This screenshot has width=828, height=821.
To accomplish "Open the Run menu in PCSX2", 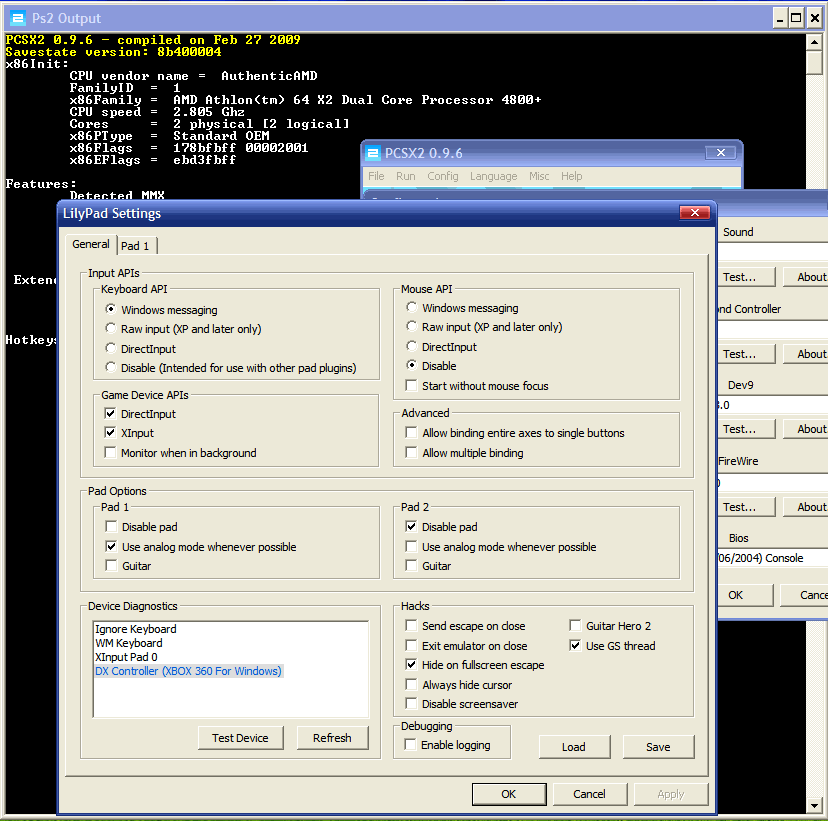I will [406, 176].
